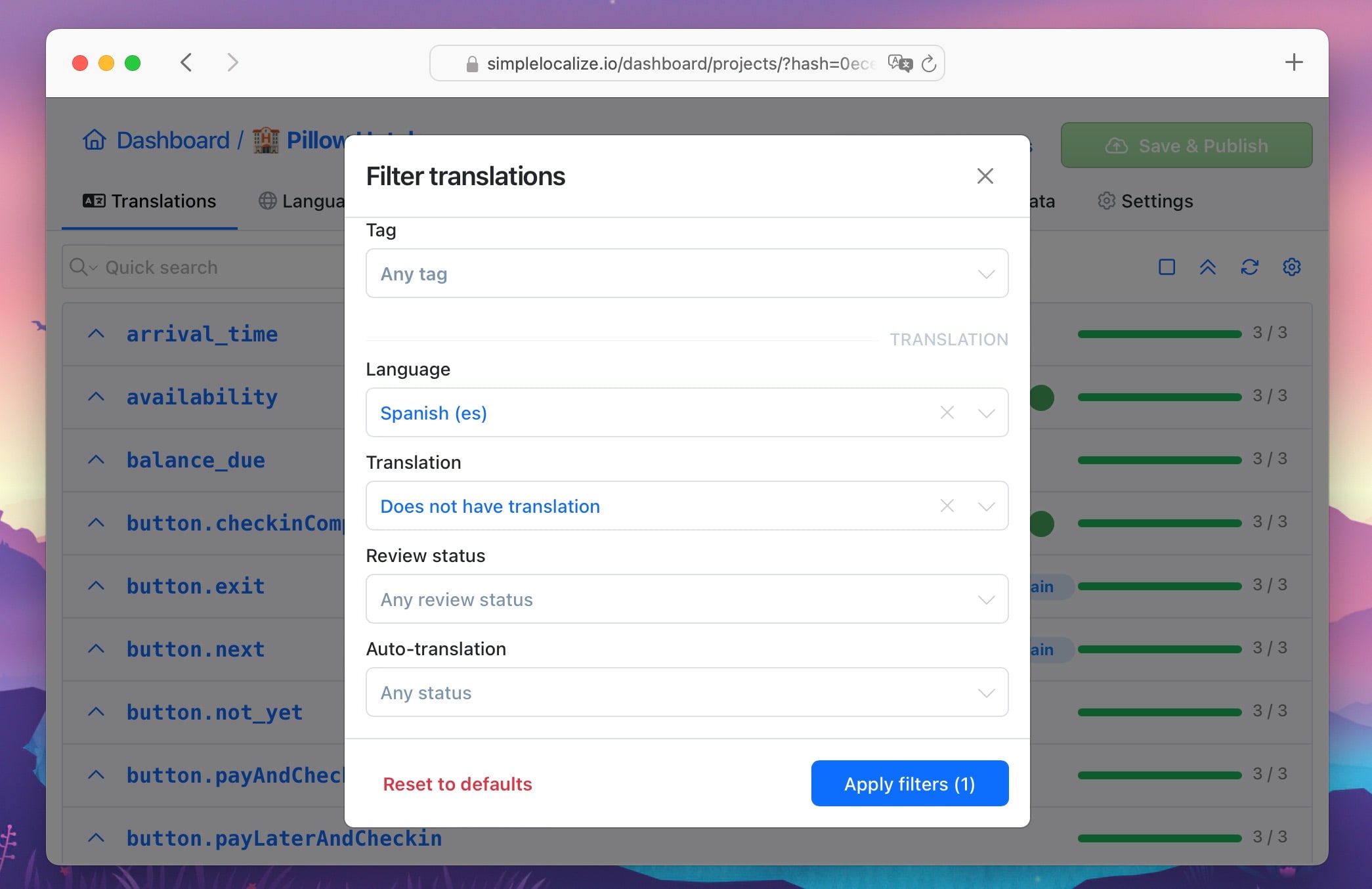Viewport: 1372px width, 889px height.
Task: Click the button.payLaterAndCheckin key name
Action: click(284, 838)
